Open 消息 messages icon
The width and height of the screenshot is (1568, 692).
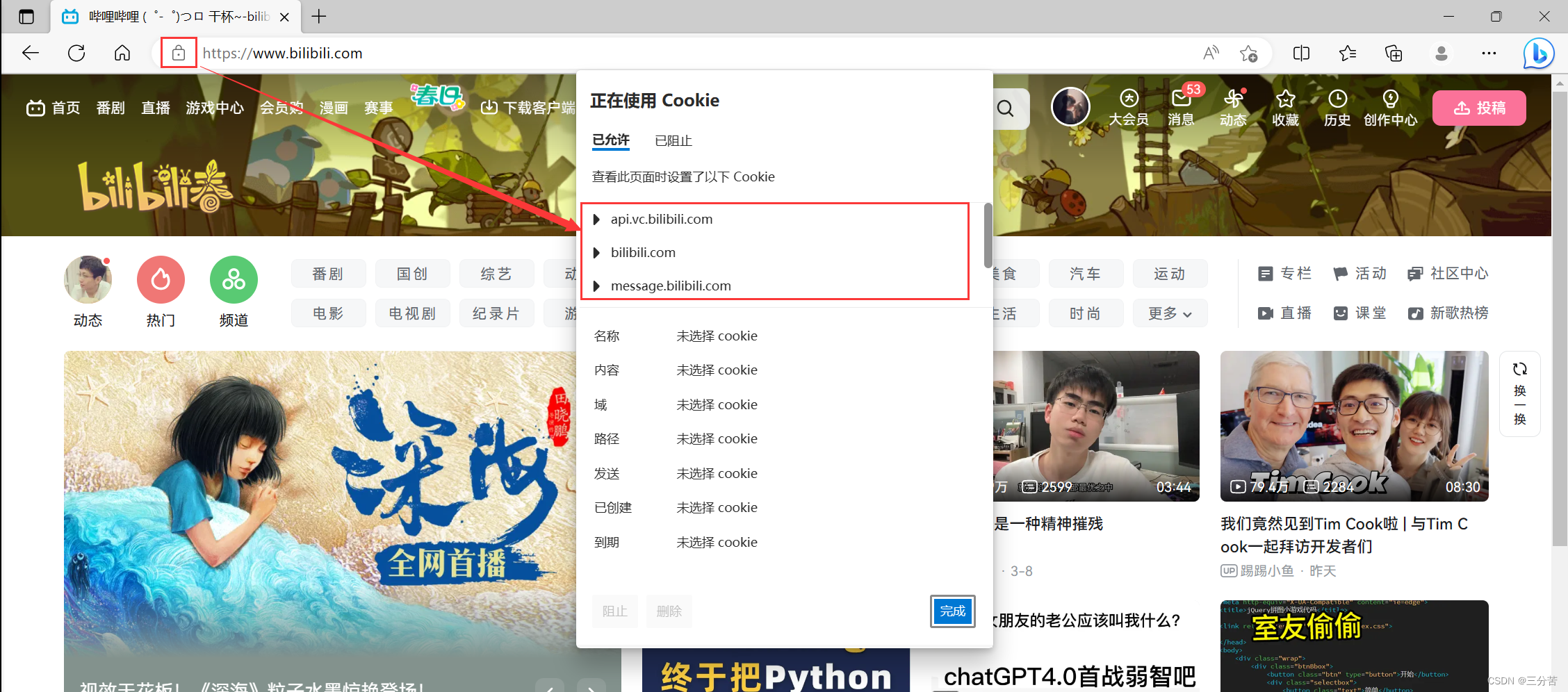(x=1181, y=108)
